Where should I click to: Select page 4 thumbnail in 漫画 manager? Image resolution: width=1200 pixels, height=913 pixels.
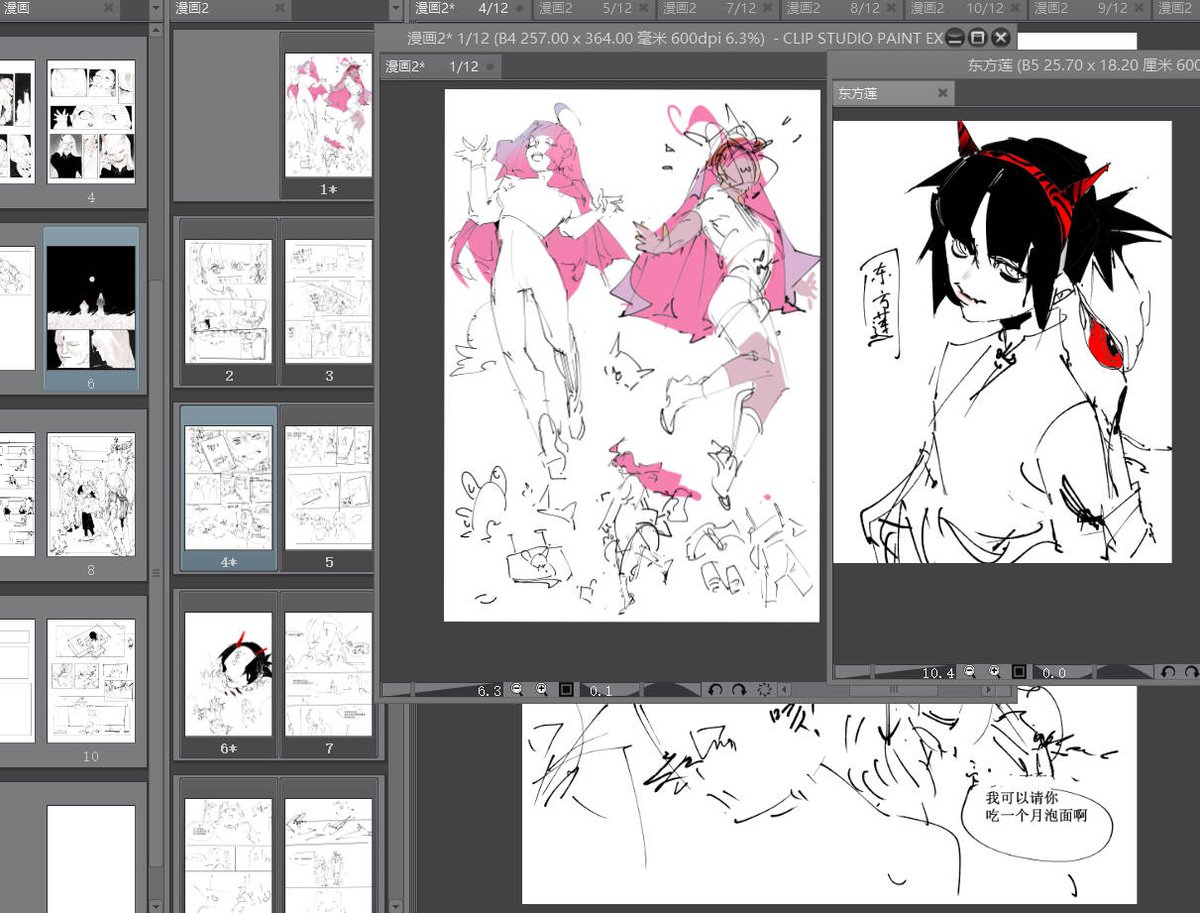pos(91,122)
